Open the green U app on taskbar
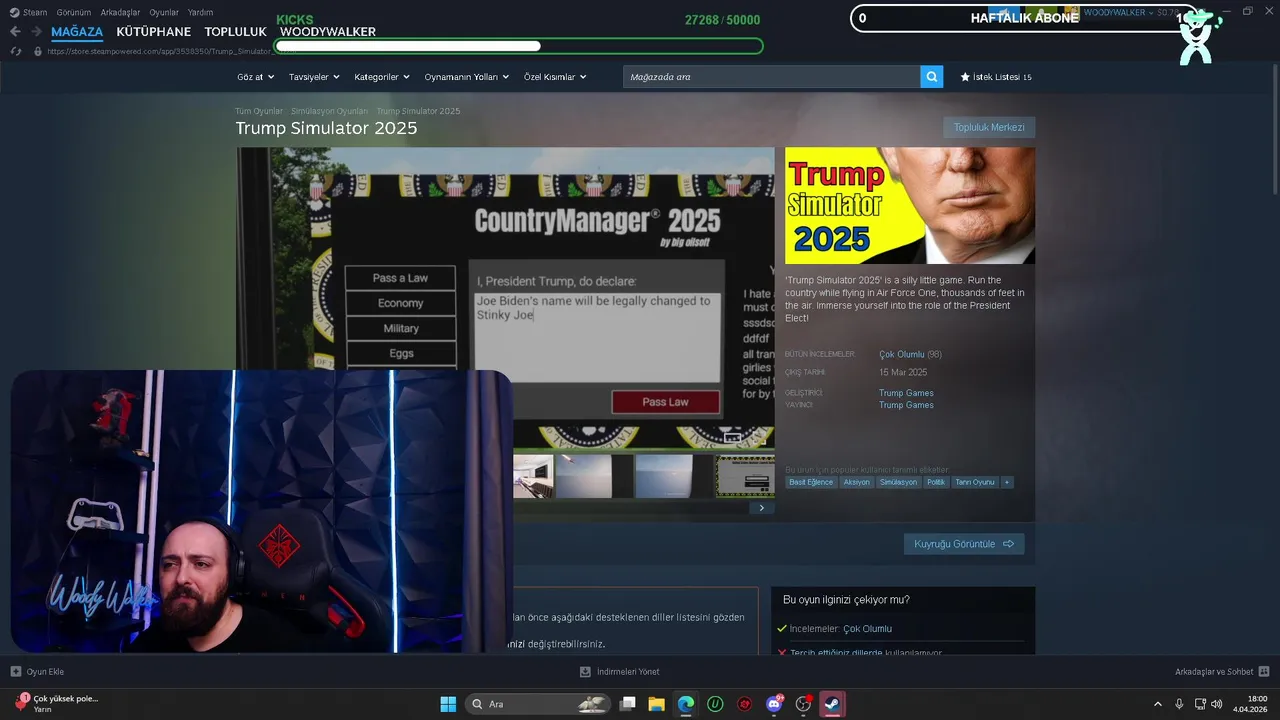The height and width of the screenshot is (720, 1280). [715, 704]
